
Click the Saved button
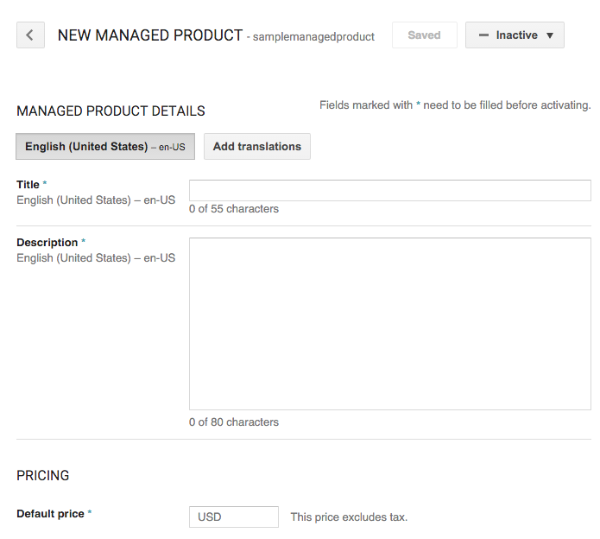coord(424,36)
